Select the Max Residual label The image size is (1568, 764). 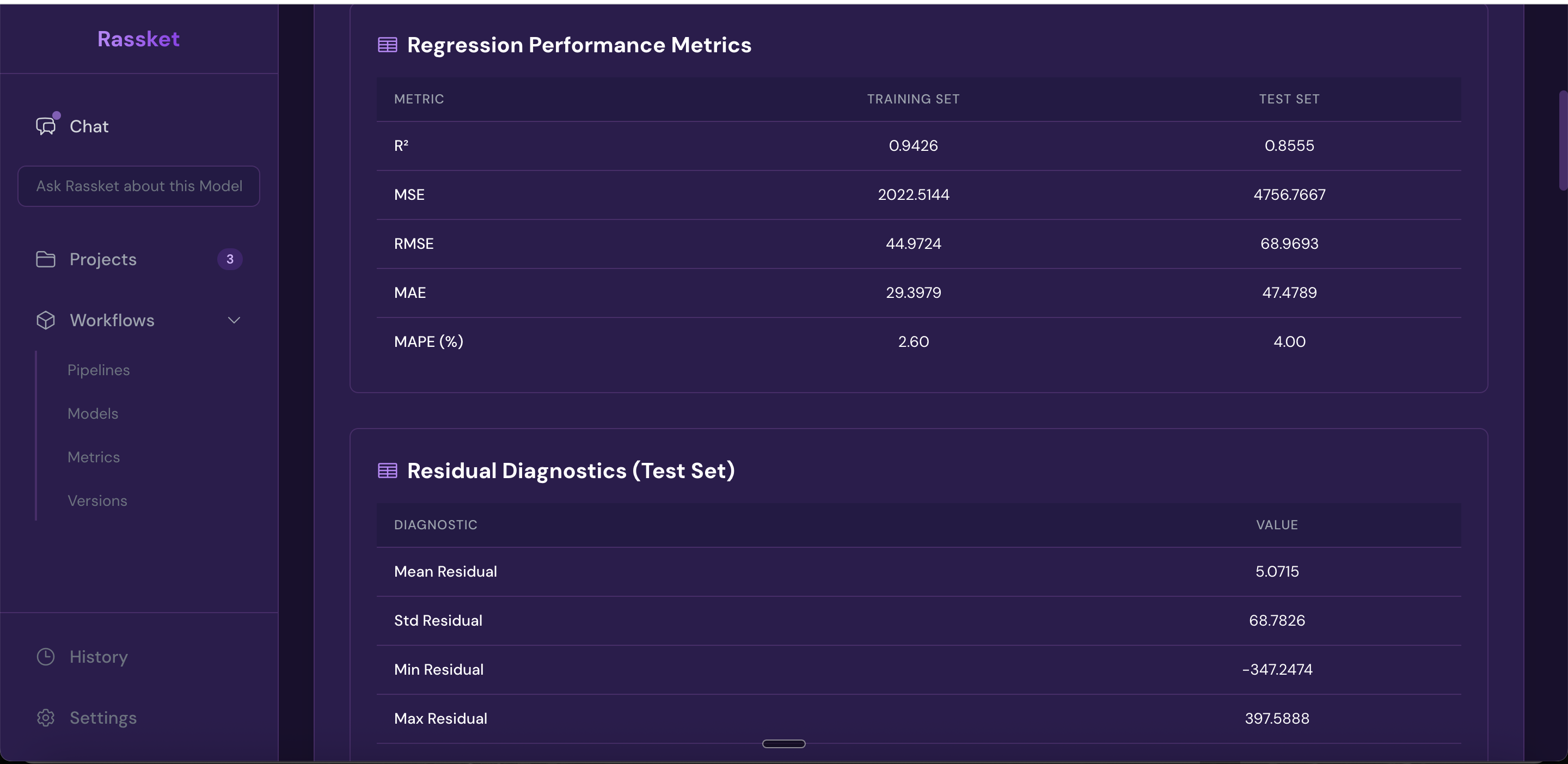[440, 718]
